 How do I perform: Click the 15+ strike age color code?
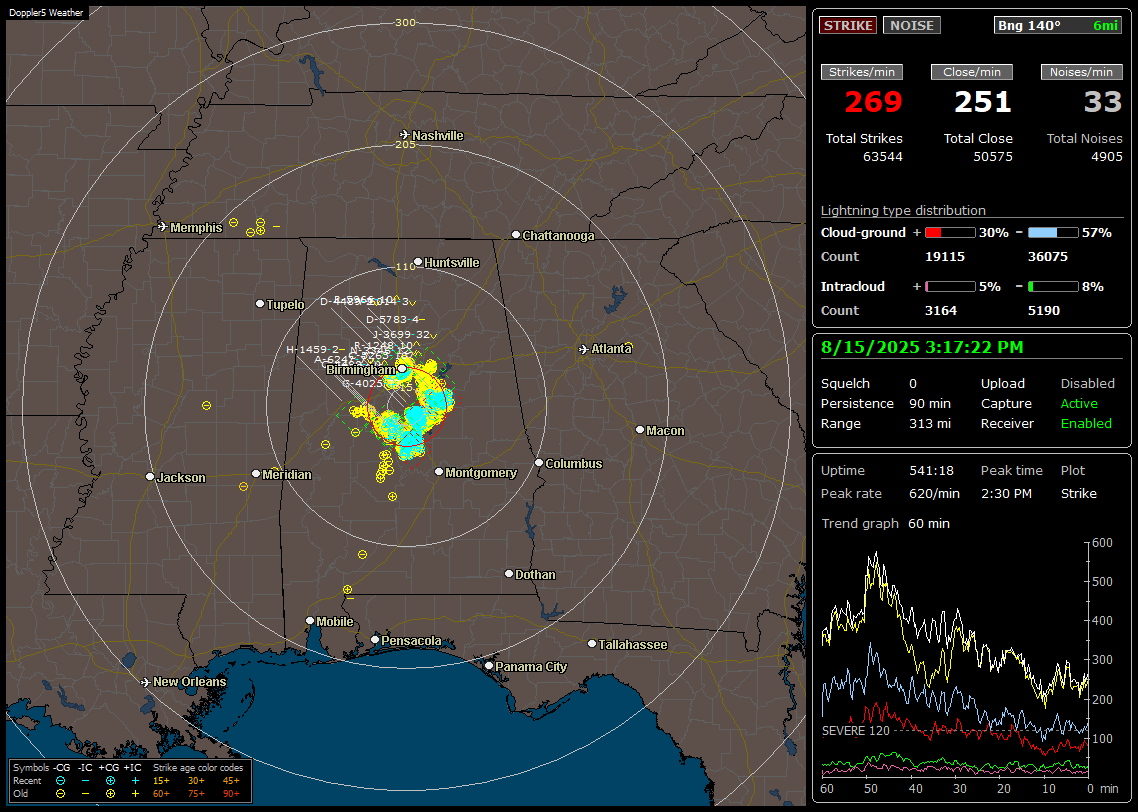pyautogui.click(x=161, y=781)
